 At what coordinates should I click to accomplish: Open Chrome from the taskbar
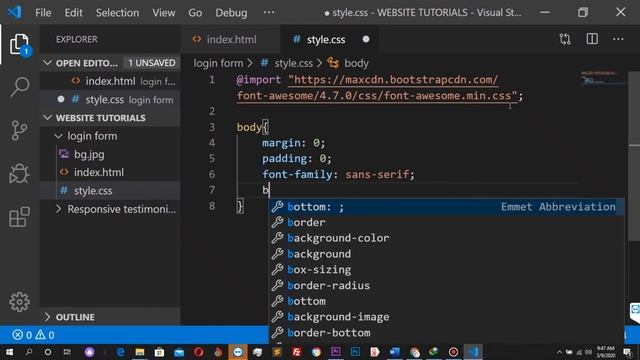click(x=316, y=352)
